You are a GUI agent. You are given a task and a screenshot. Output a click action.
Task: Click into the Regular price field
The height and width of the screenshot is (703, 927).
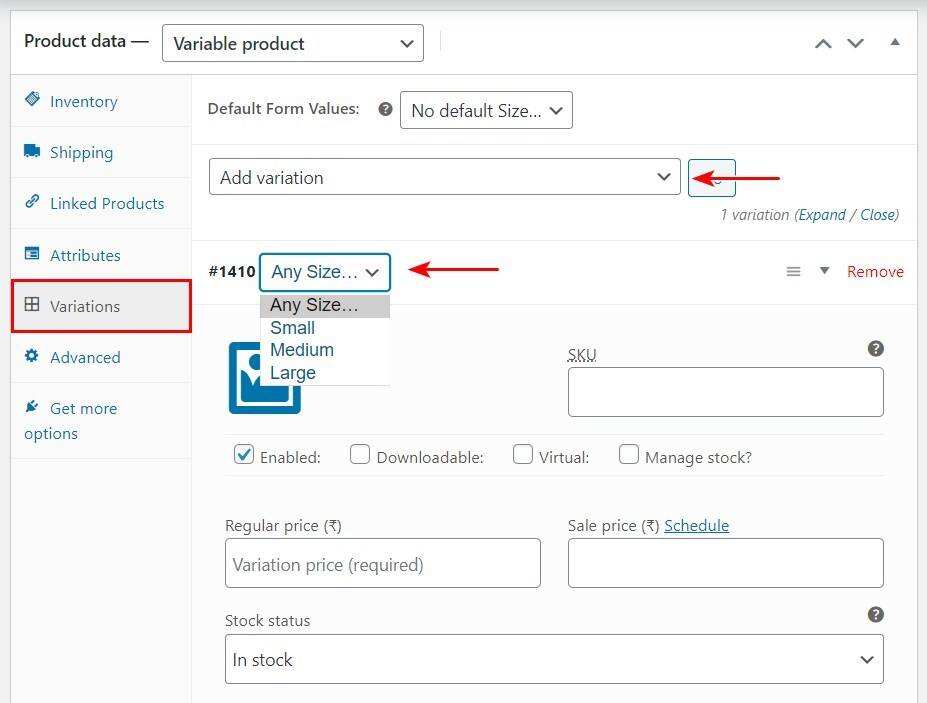click(382, 564)
